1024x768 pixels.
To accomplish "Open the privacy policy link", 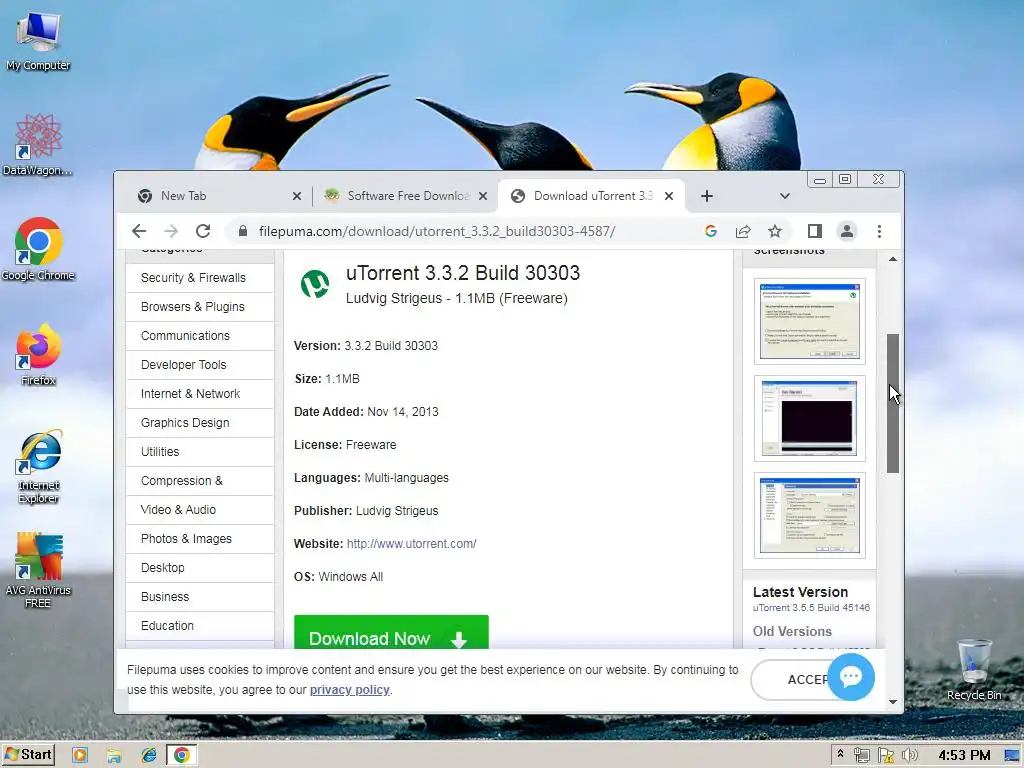I will [x=349, y=690].
